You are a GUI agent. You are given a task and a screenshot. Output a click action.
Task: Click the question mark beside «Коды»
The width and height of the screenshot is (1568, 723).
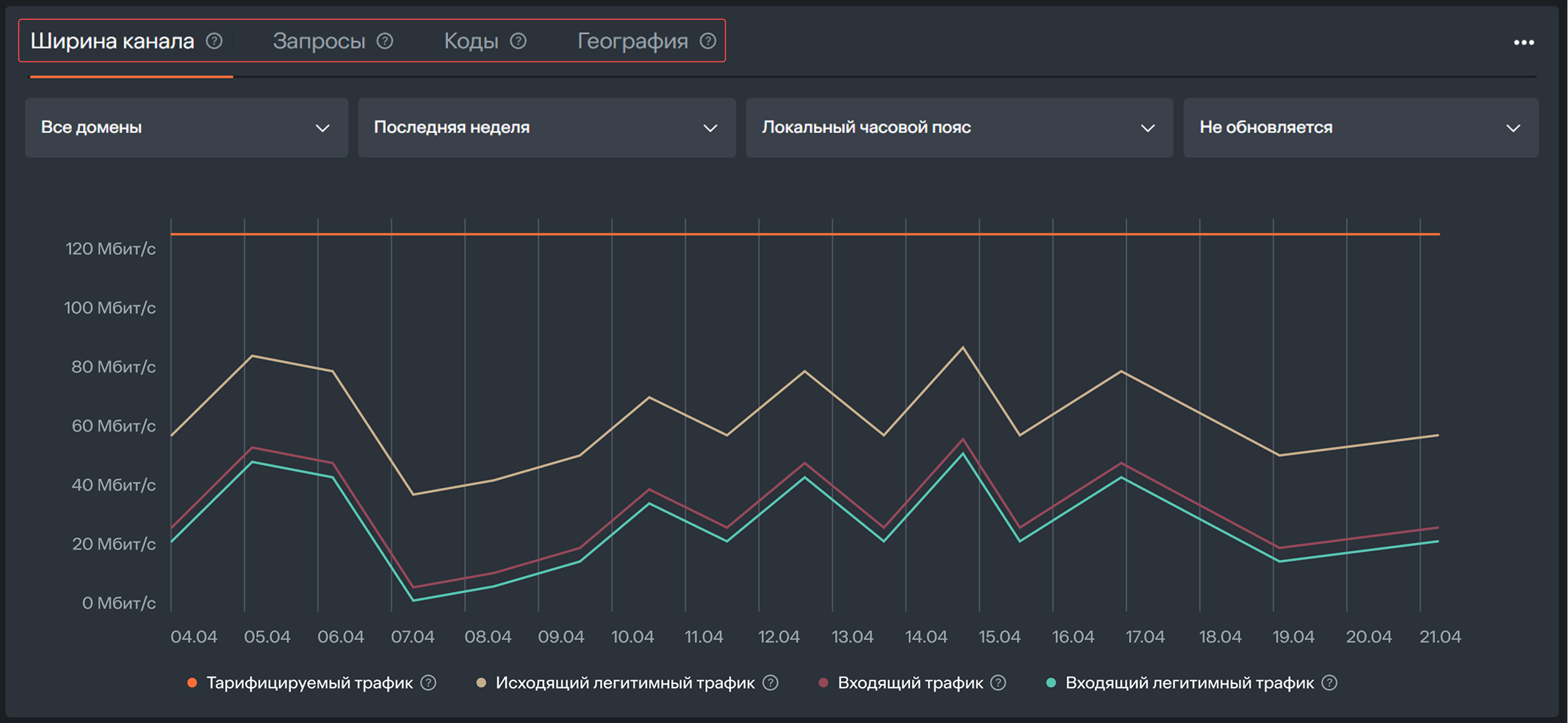pyautogui.click(x=519, y=41)
